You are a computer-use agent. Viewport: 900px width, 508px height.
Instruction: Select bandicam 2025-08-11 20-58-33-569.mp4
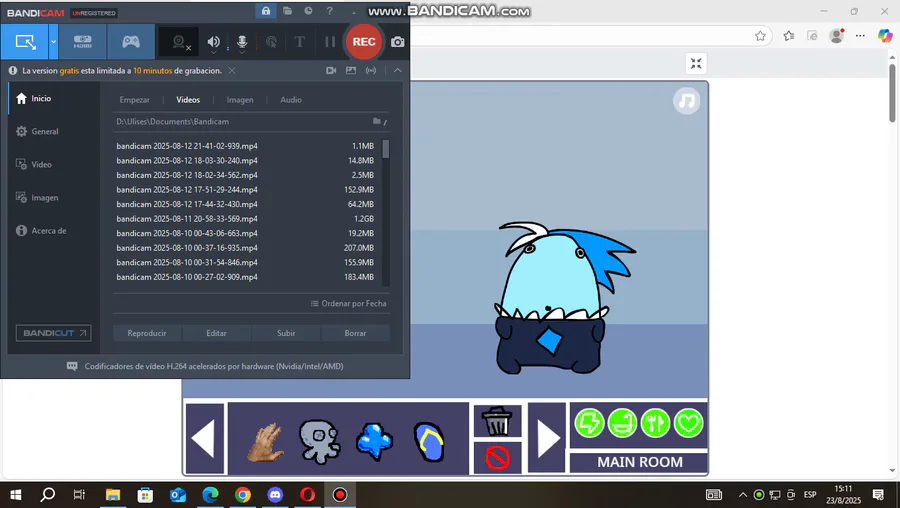[246, 219]
